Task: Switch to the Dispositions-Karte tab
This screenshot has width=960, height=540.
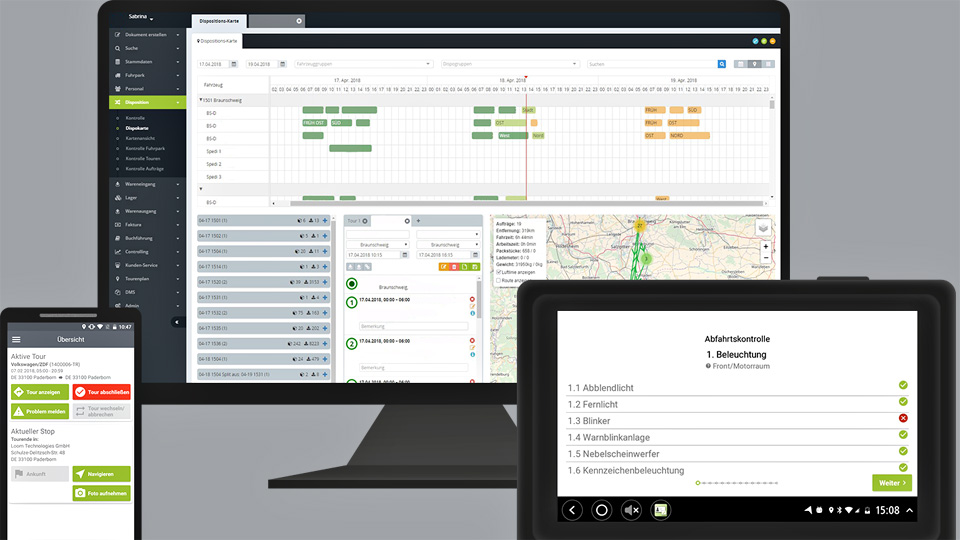Action: pyautogui.click(x=218, y=21)
